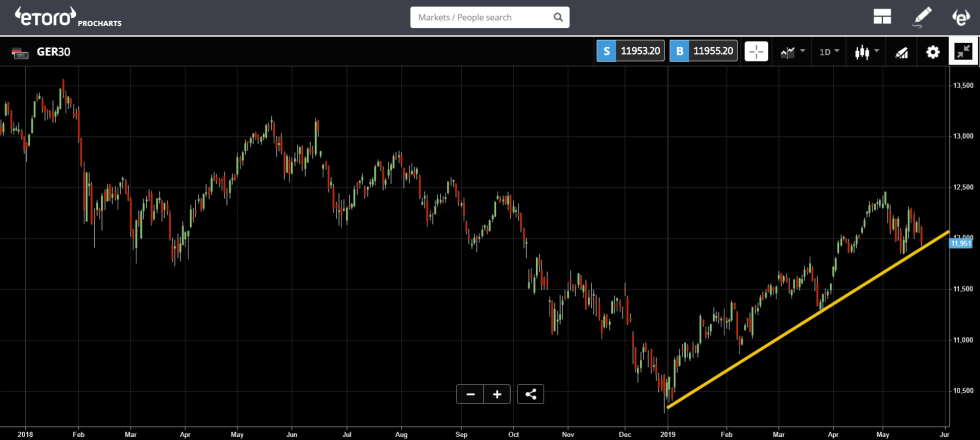Image resolution: width=980 pixels, height=440 pixels.
Task: Click the Markets / People search field
Action: tap(480, 17)
